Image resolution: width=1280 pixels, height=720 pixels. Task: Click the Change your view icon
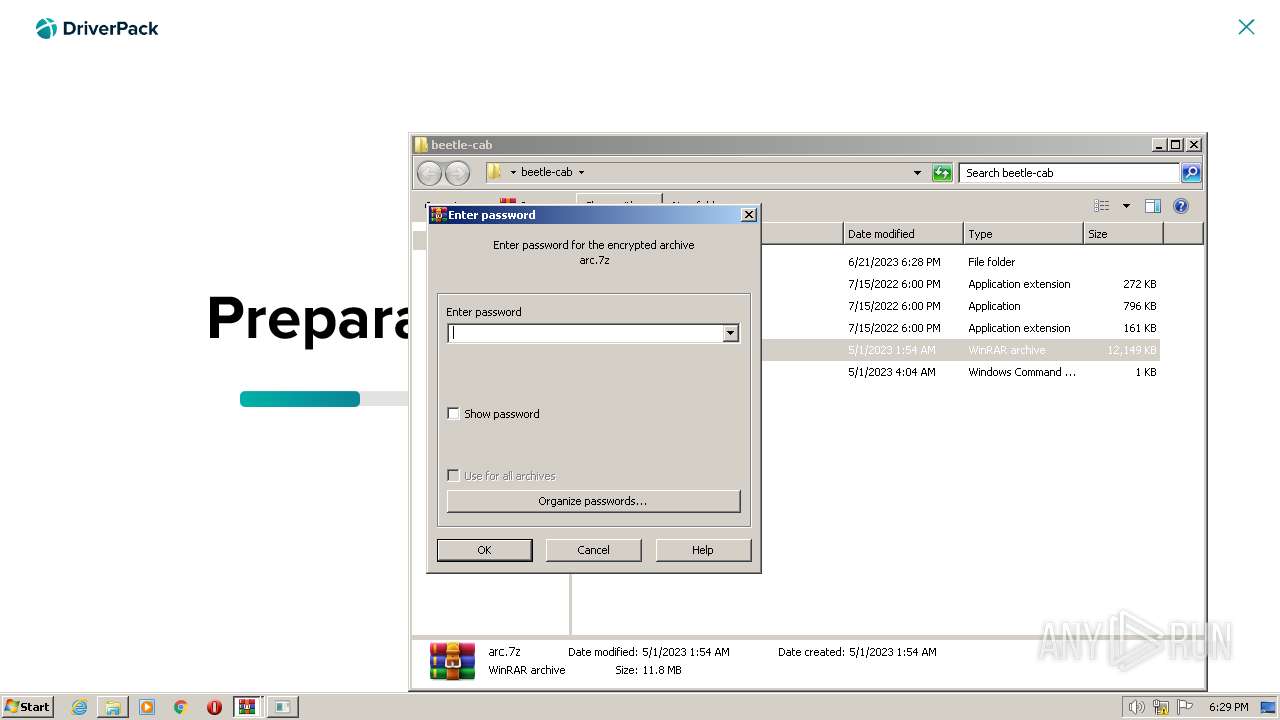(x=1102, y=206)
